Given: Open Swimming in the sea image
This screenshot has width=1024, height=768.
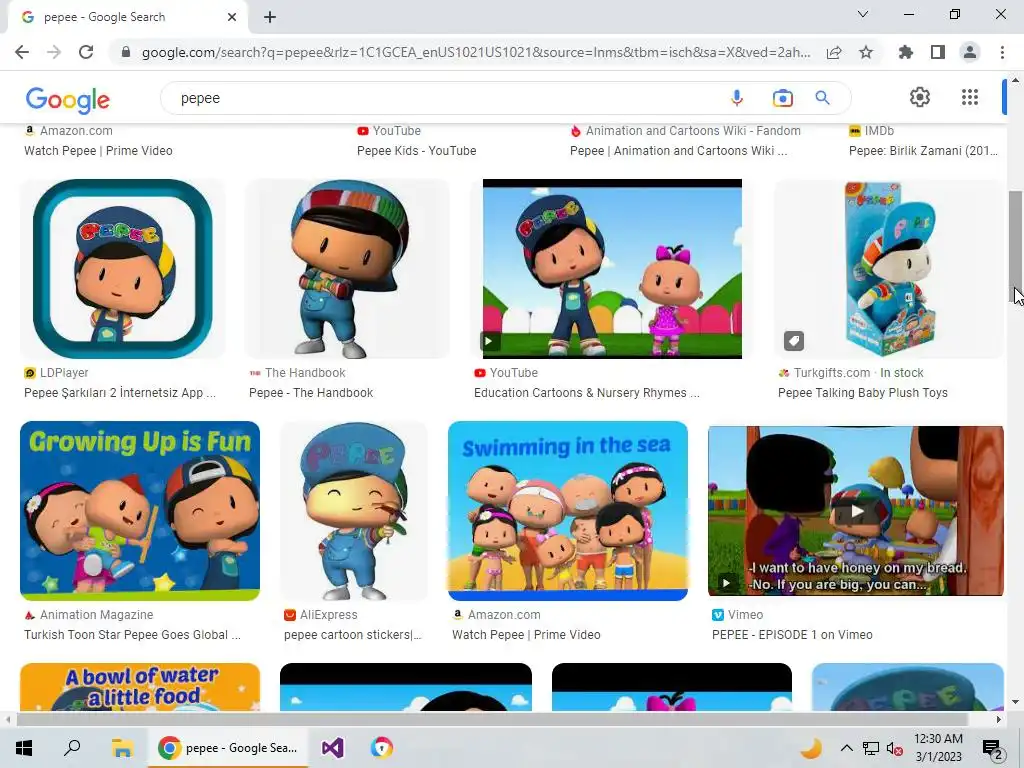Looking at the screenshot, I should [568, 511].
